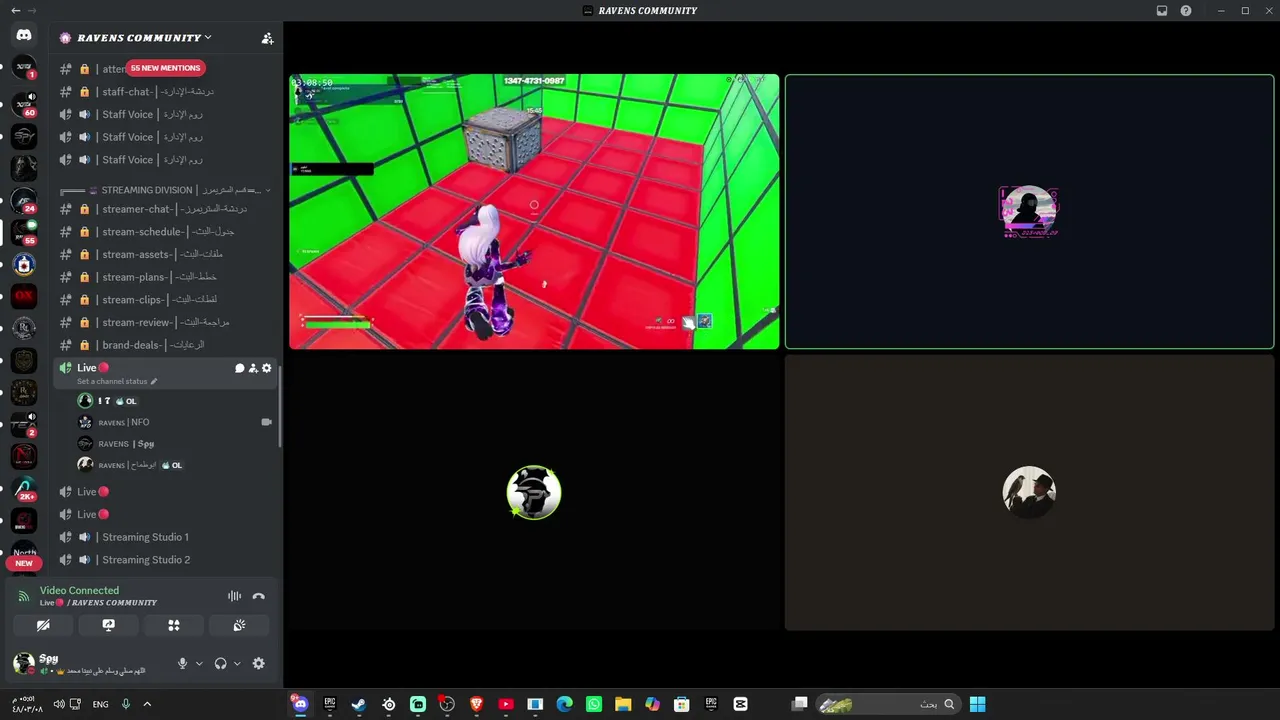Focus the Fortnite stream video tile
This screenshot has width=1280, height=720.
click(x=534, y=211)
